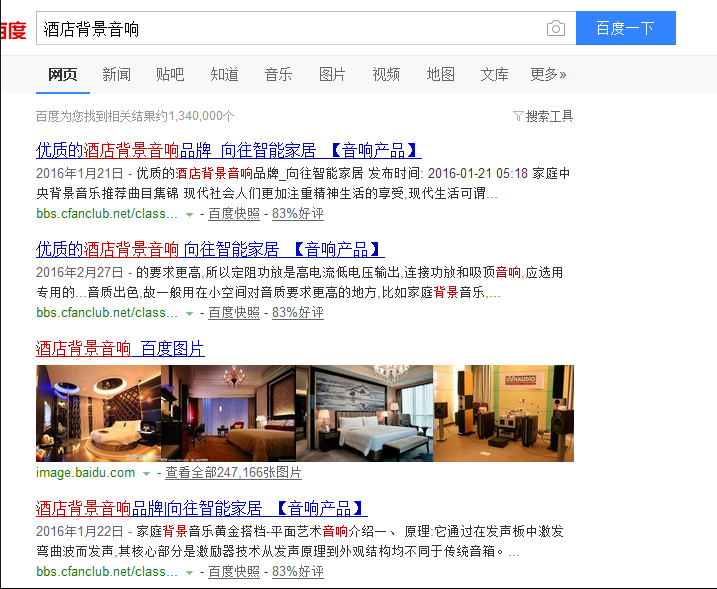Viewport: 717px width, 589px height.
Task: Open 百度快照 for the second result
Action: tap(234, 313)
